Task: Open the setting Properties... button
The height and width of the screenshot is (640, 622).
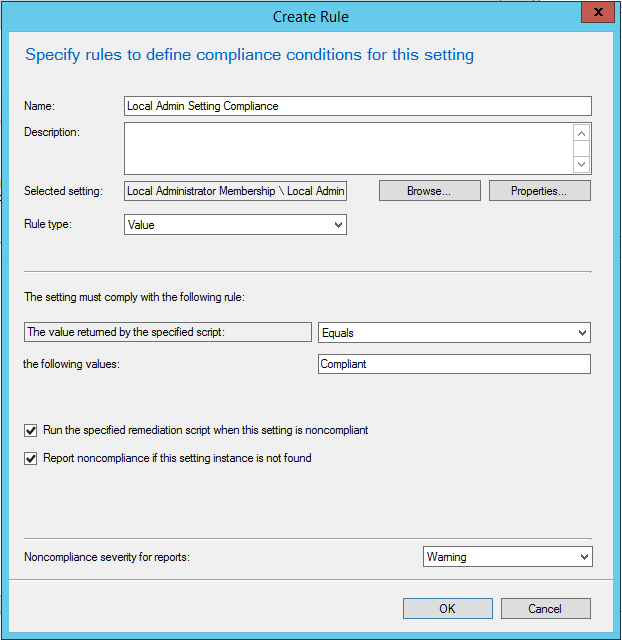Action: pos(539,191)
